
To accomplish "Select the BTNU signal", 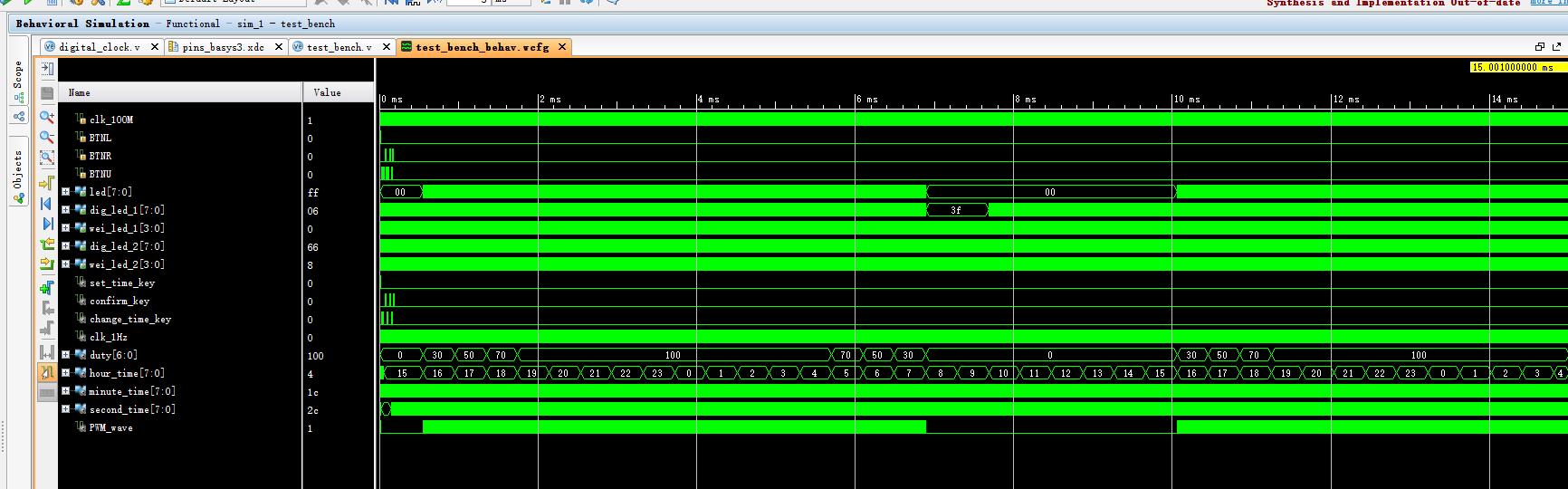I will pos(100,174).
